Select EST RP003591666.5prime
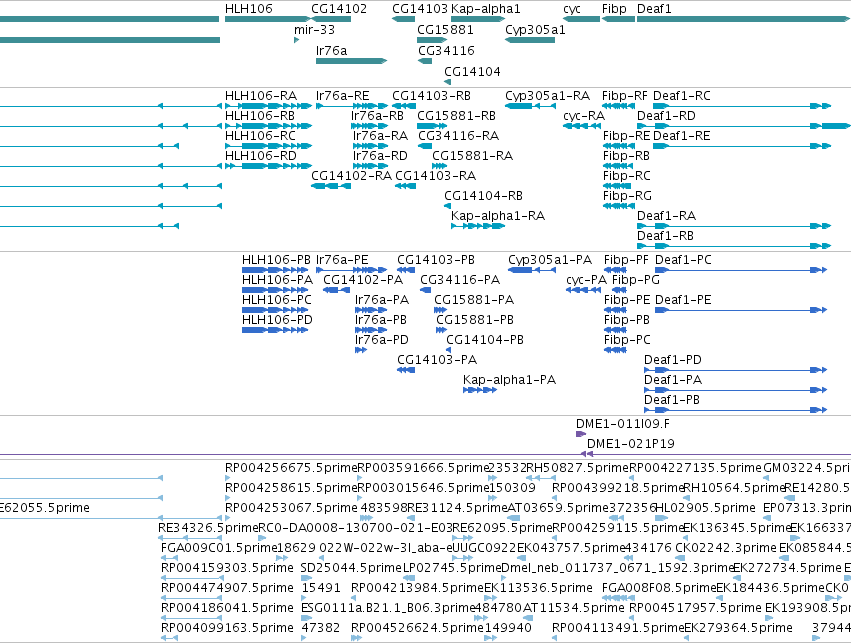 point(424,468)
